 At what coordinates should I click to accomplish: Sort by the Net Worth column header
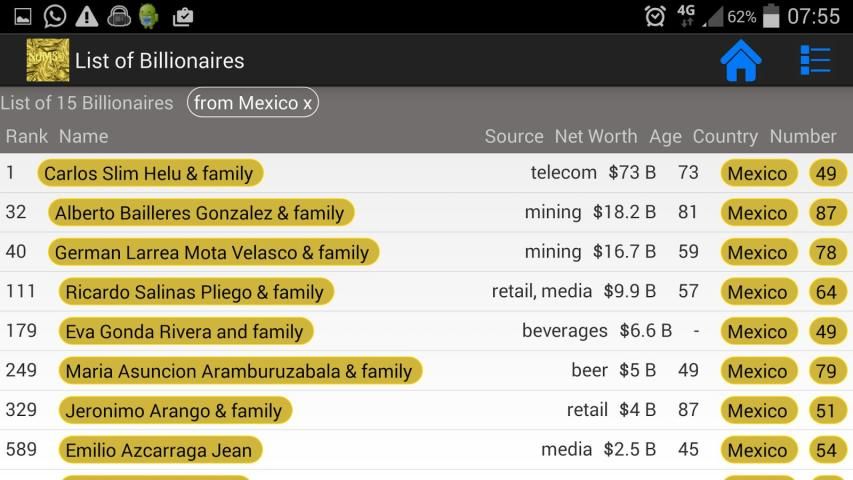(596, 136)
